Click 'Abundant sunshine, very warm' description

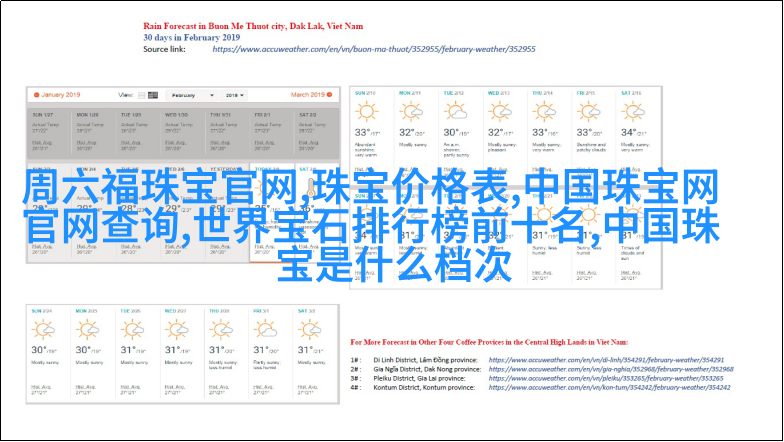365,150
